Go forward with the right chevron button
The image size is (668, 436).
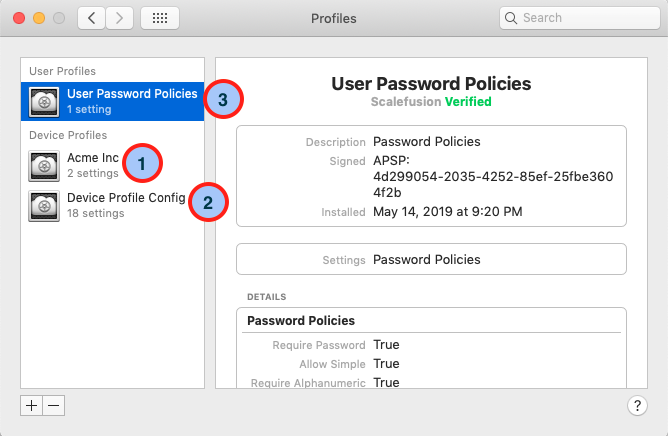[x=119, y=18]
